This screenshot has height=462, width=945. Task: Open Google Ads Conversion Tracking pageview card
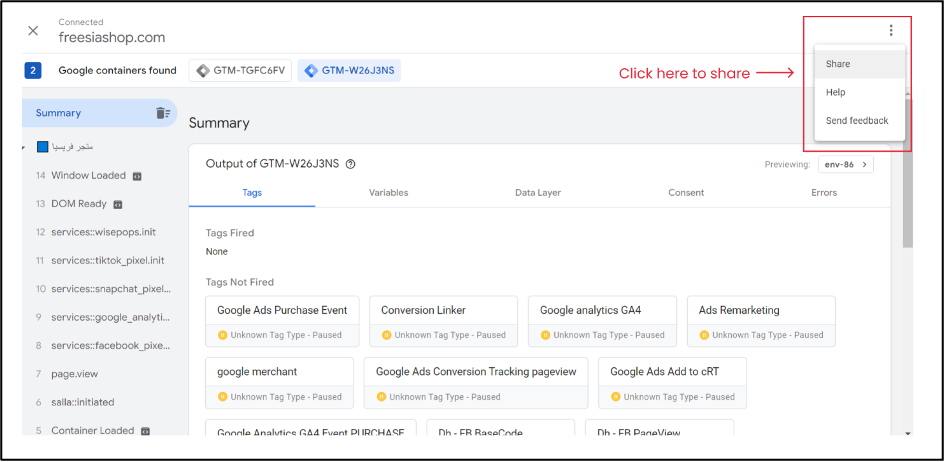tap(476, 383)
